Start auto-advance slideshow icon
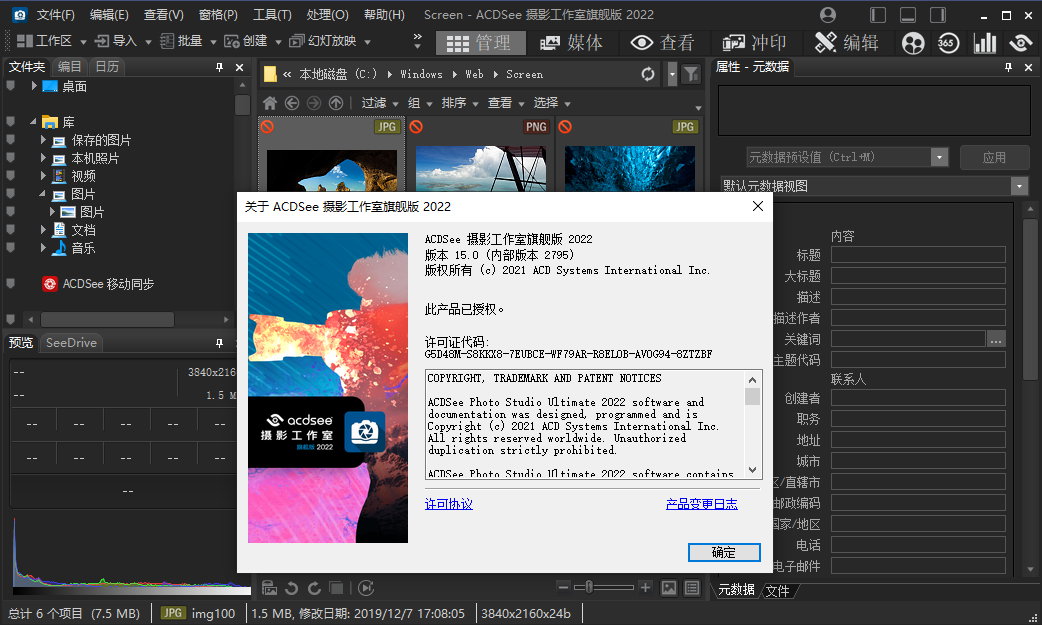The width and height of the screenshot is (1042, 625). click(x=366, y=588)
